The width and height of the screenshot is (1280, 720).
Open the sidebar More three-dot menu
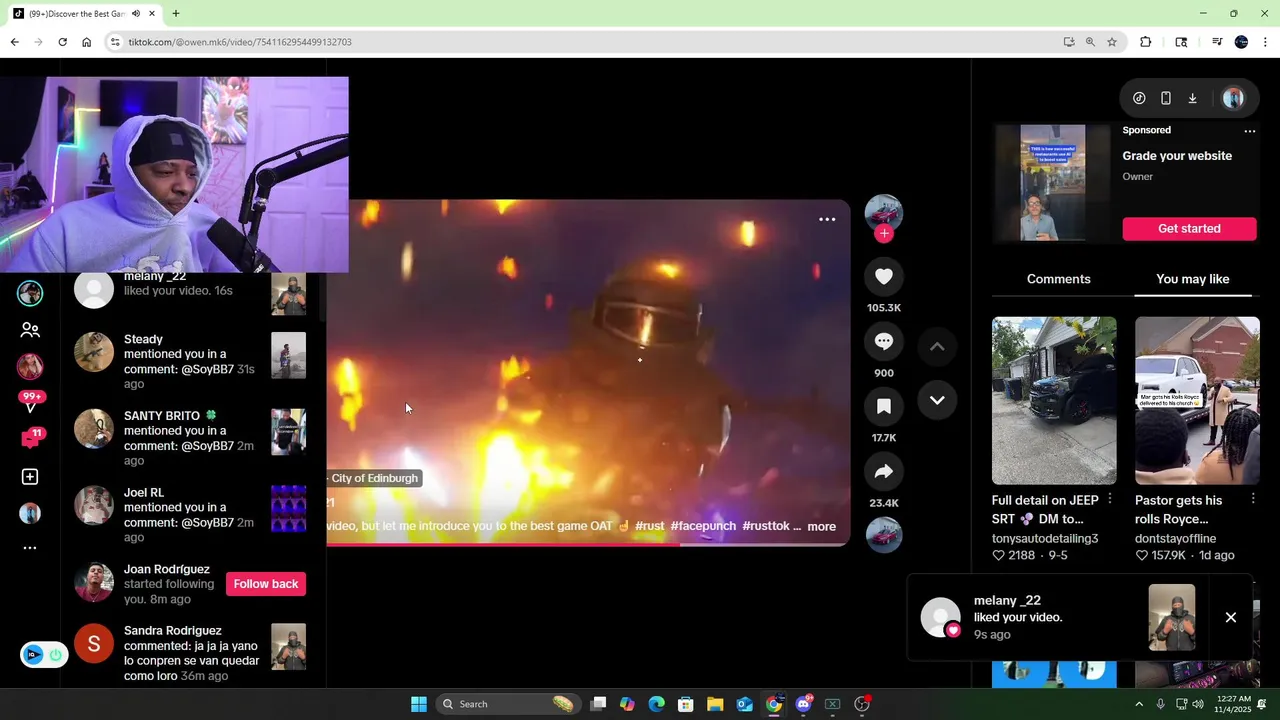30,548
